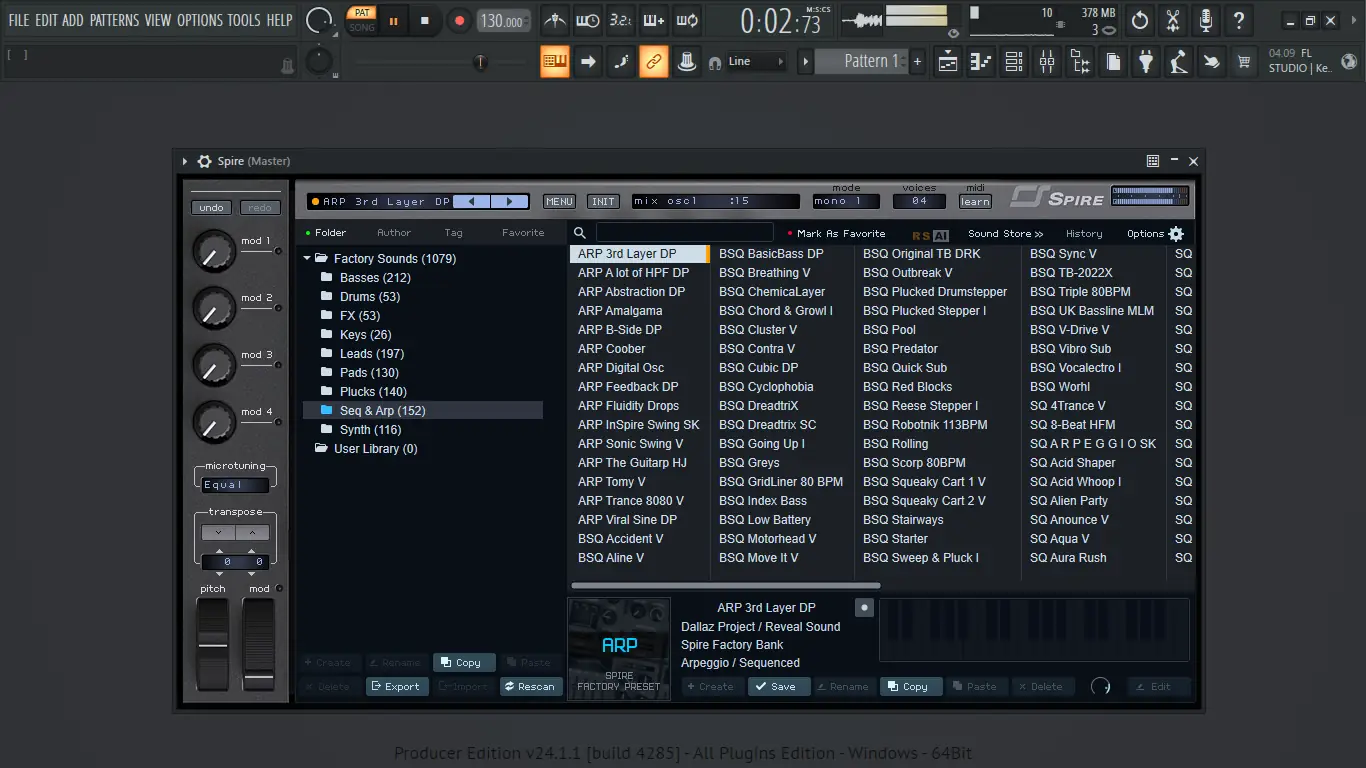1366x768 pixels.
Task: Save the current Spire preset
Action: [x=779, y=686]
